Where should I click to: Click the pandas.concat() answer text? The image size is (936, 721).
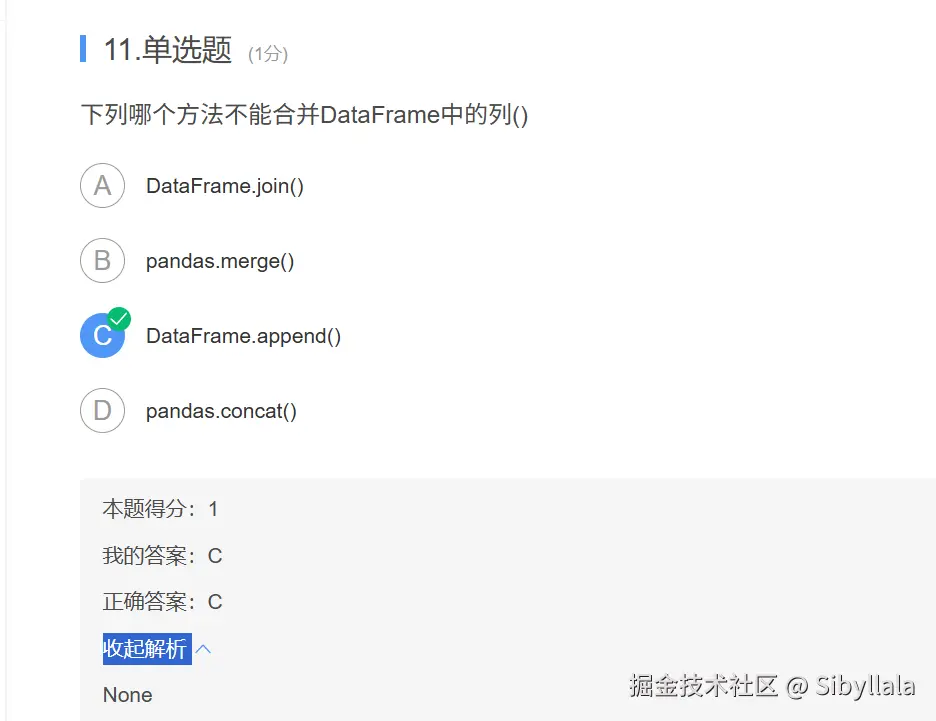click(x=221, y=411)
